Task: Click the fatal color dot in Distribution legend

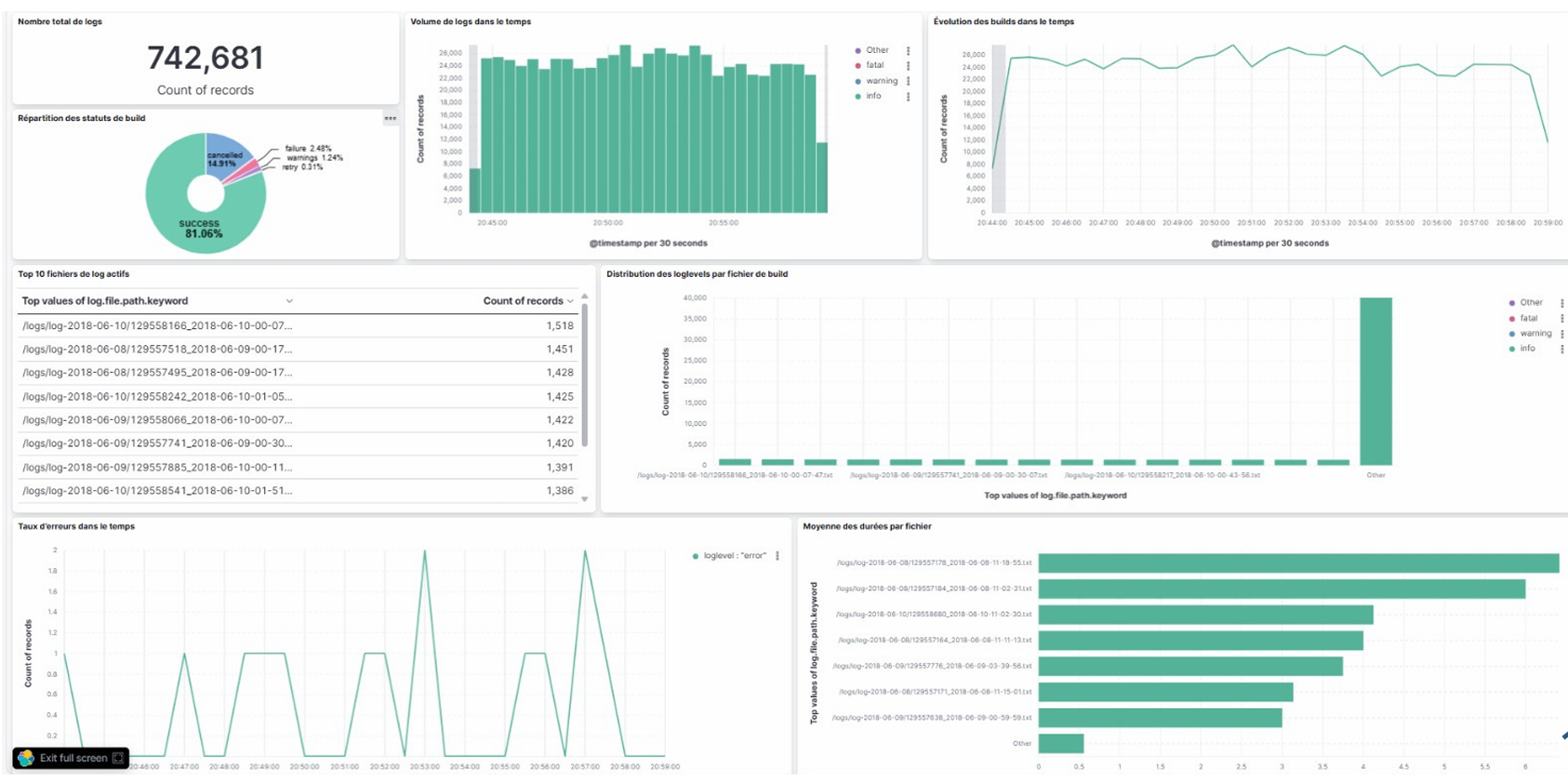Action: [x=1512, y=319]
